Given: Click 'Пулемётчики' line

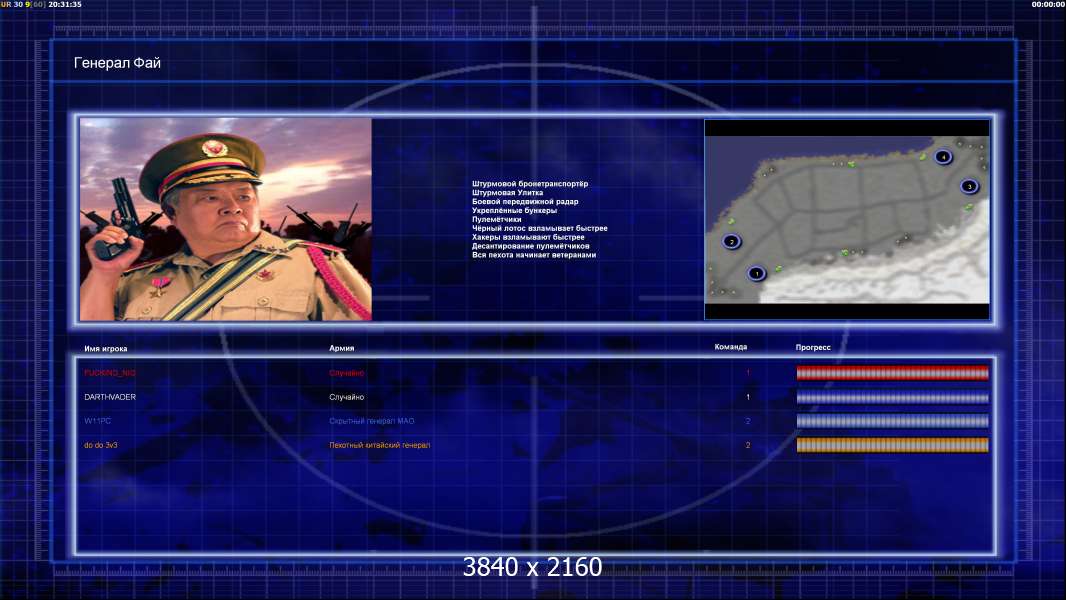Looking at the screenshot, I should [x=496, y=219].
